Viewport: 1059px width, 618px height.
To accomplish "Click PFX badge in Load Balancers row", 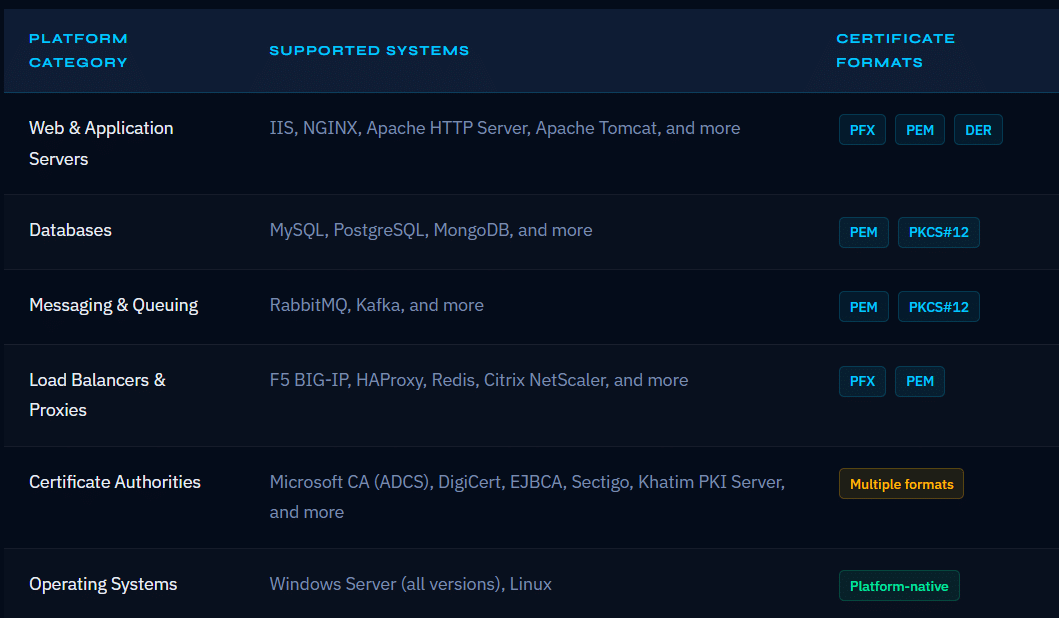I will (862, 382).
